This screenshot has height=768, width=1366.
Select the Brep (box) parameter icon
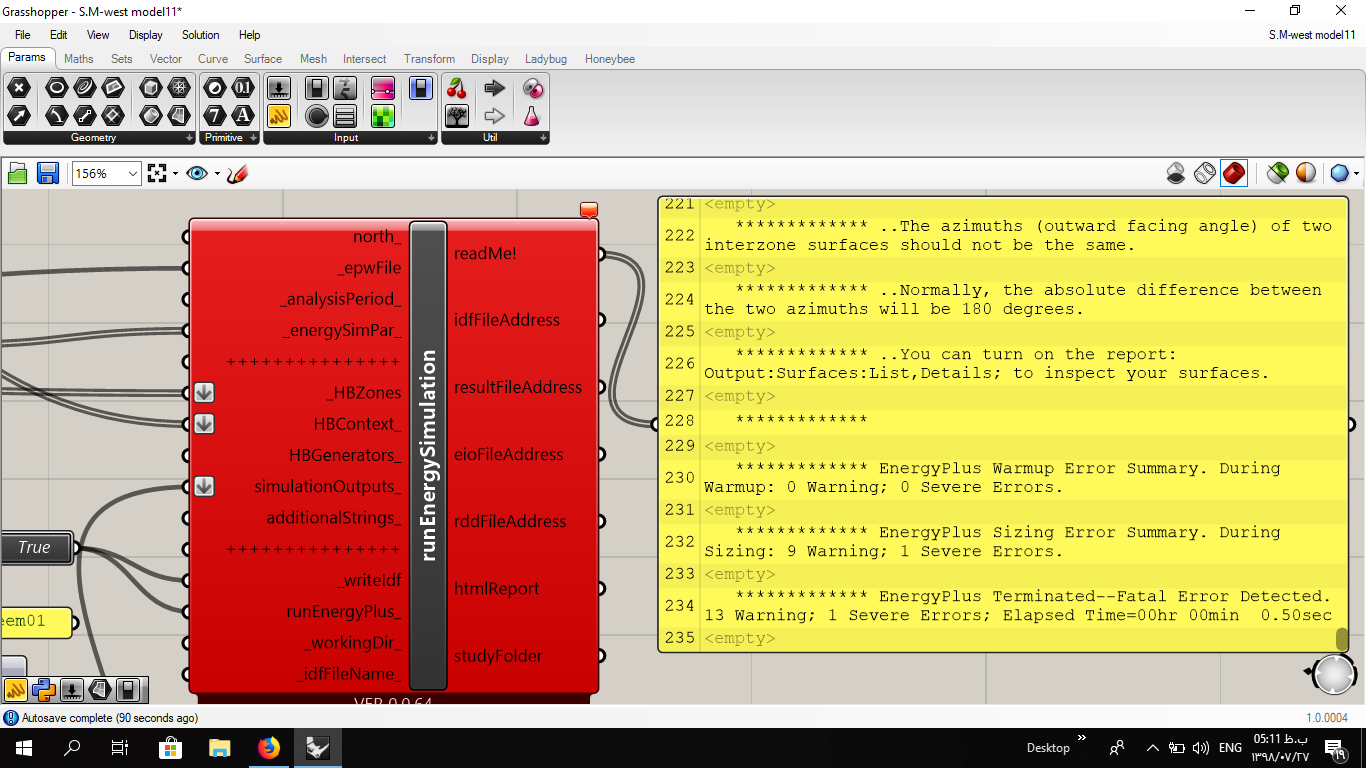point(151,88)
